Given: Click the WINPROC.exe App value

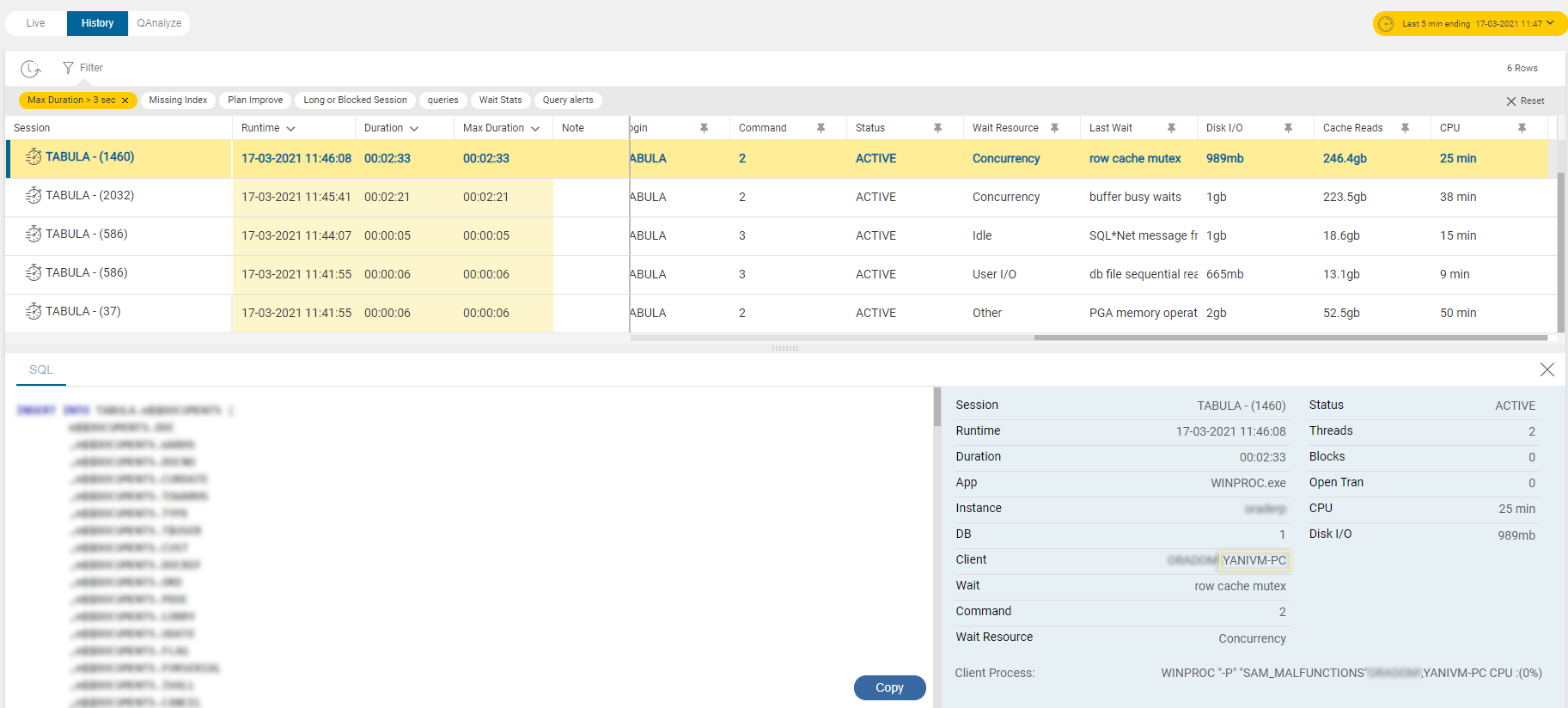Looking at the screenshot, I should coord(1248,483).
